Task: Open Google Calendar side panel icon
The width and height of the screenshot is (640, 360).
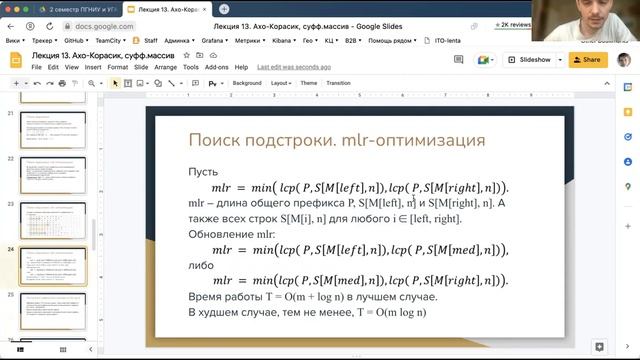Action: coord(628,87)
